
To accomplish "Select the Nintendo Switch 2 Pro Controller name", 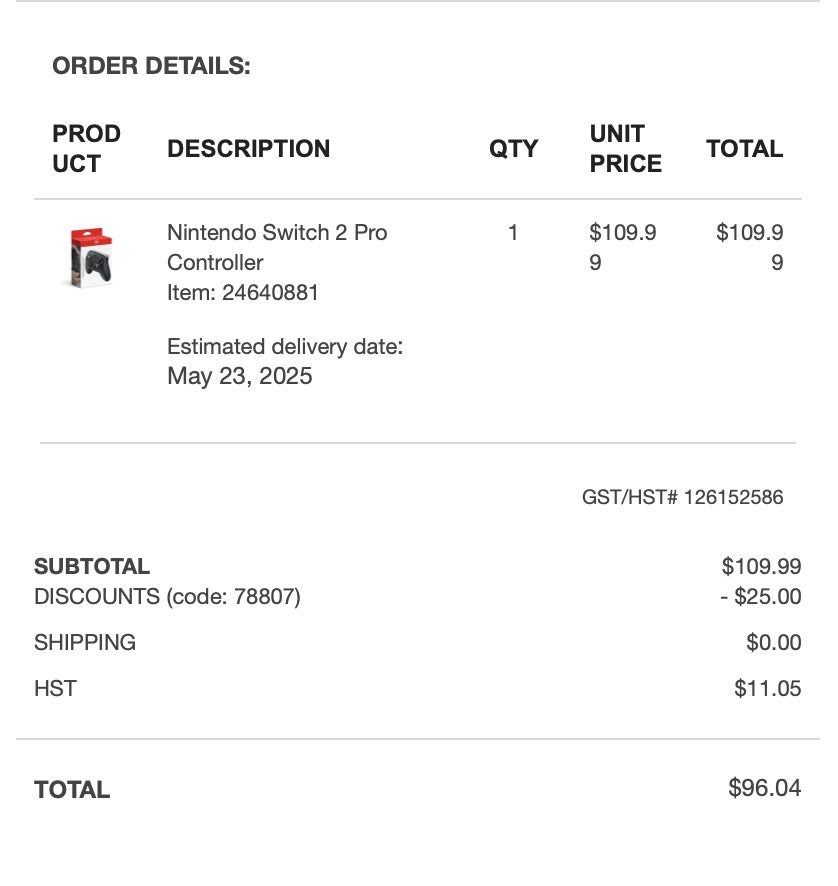I will 277,247.
